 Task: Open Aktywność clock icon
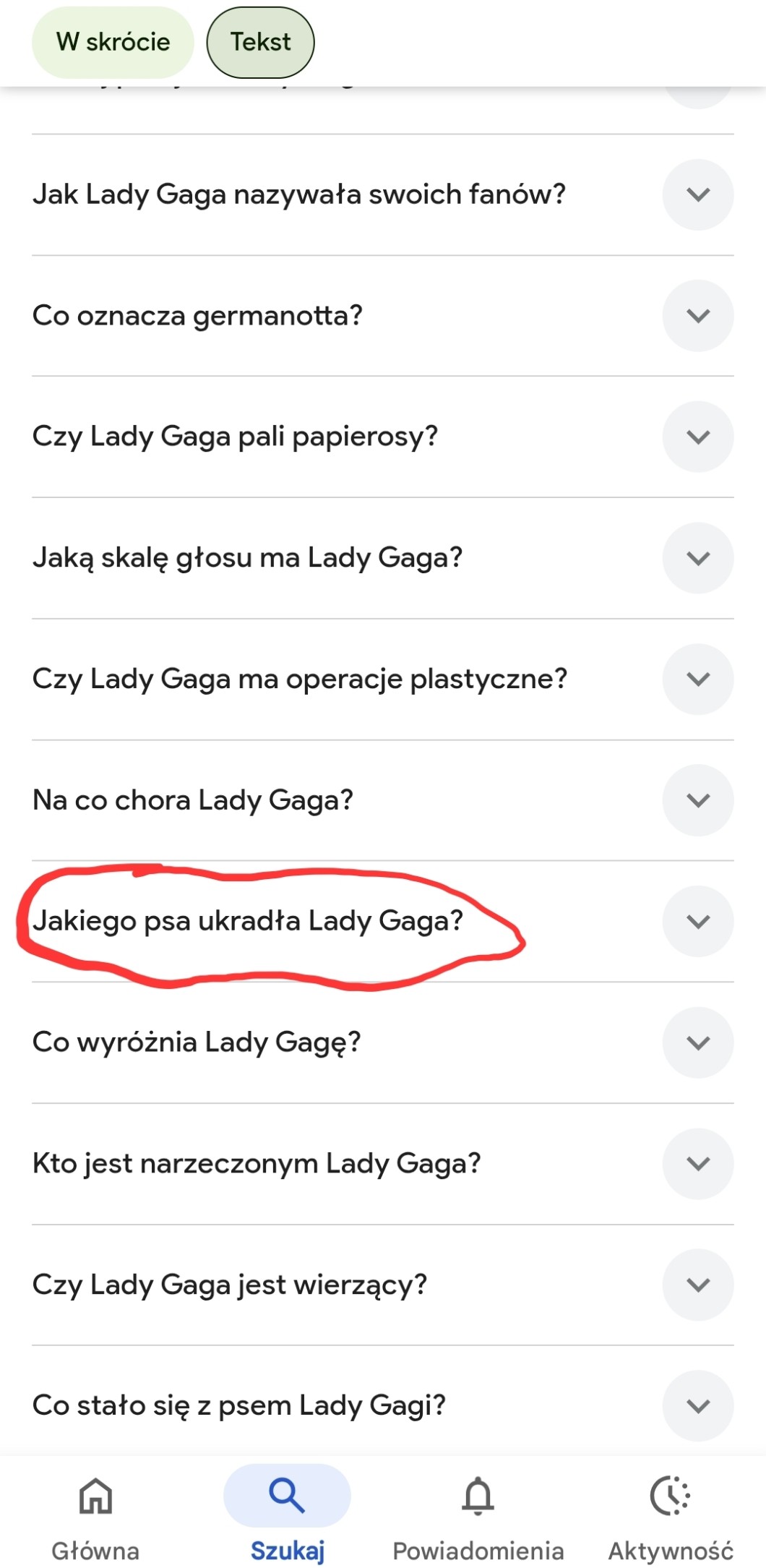point(670,1496)
